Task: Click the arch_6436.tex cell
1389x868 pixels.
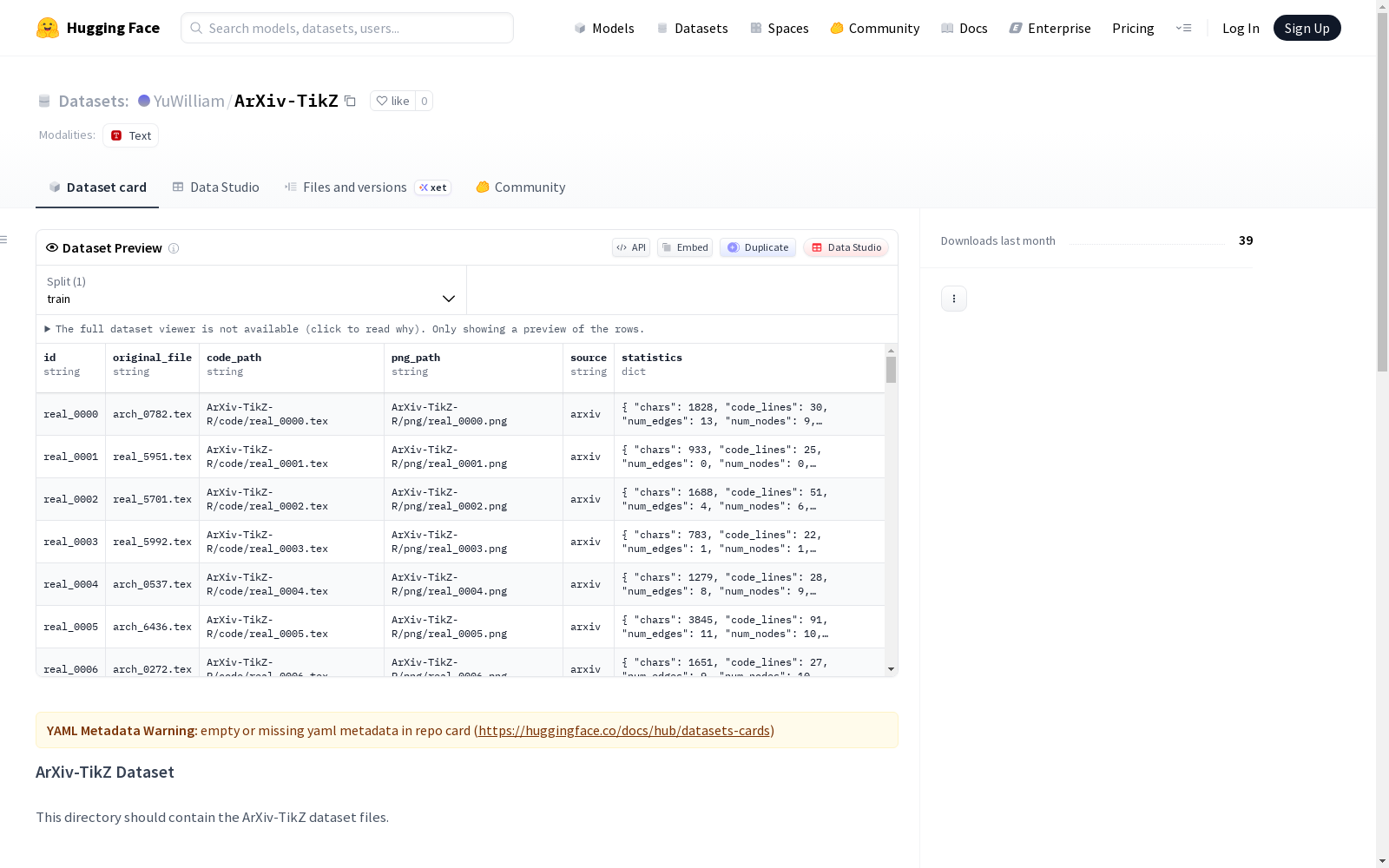Action: [x=152, y=628]
